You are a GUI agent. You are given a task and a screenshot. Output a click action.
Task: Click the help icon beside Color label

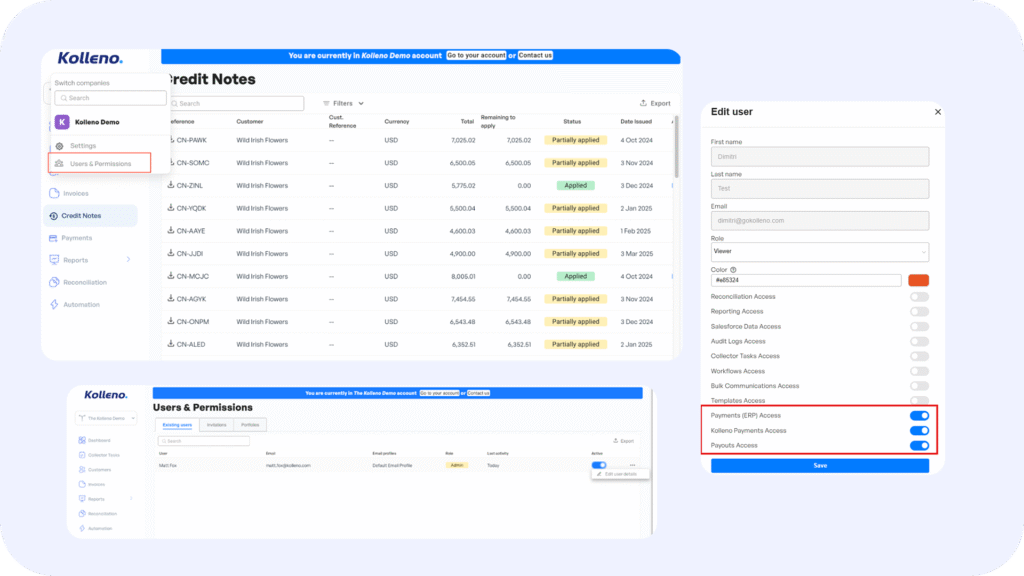[x=734, y=269]
